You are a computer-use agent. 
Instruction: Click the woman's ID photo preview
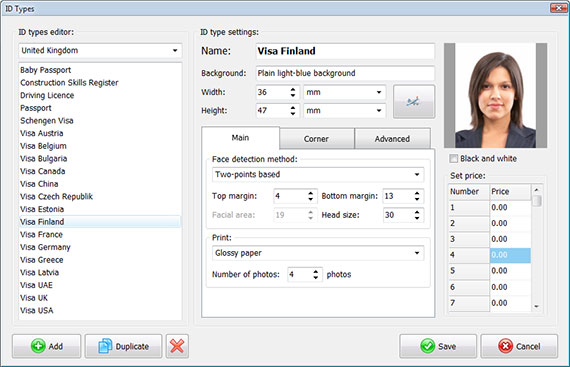495,96
